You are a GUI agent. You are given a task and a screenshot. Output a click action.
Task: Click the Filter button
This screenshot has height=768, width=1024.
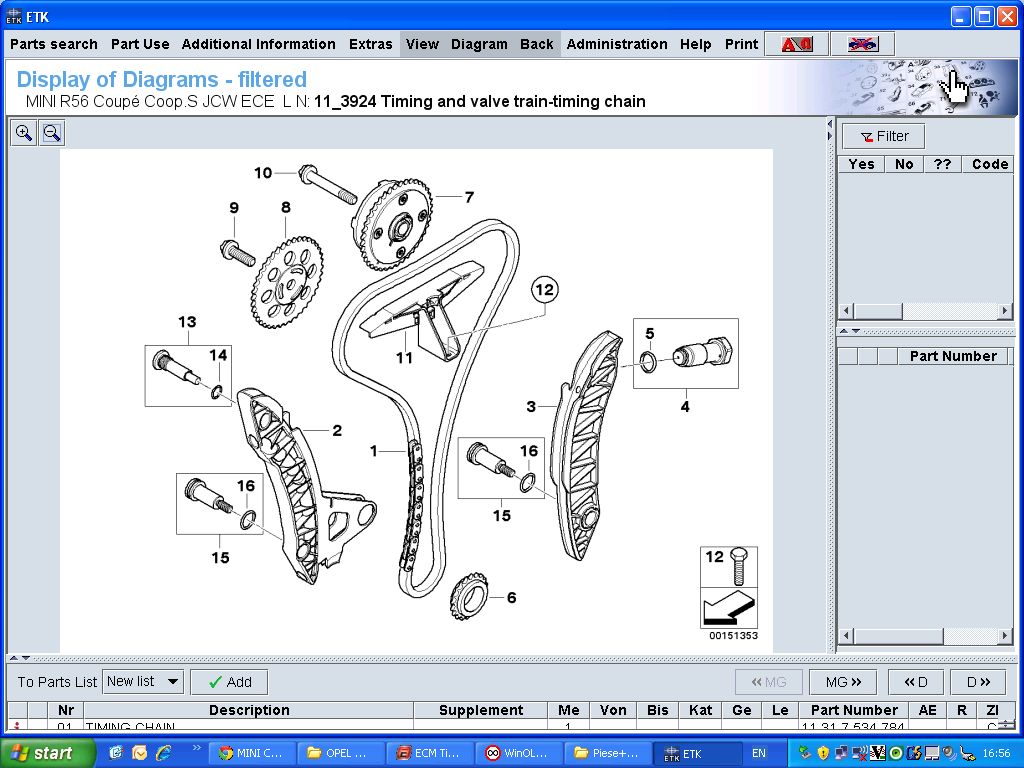[883, 137]
